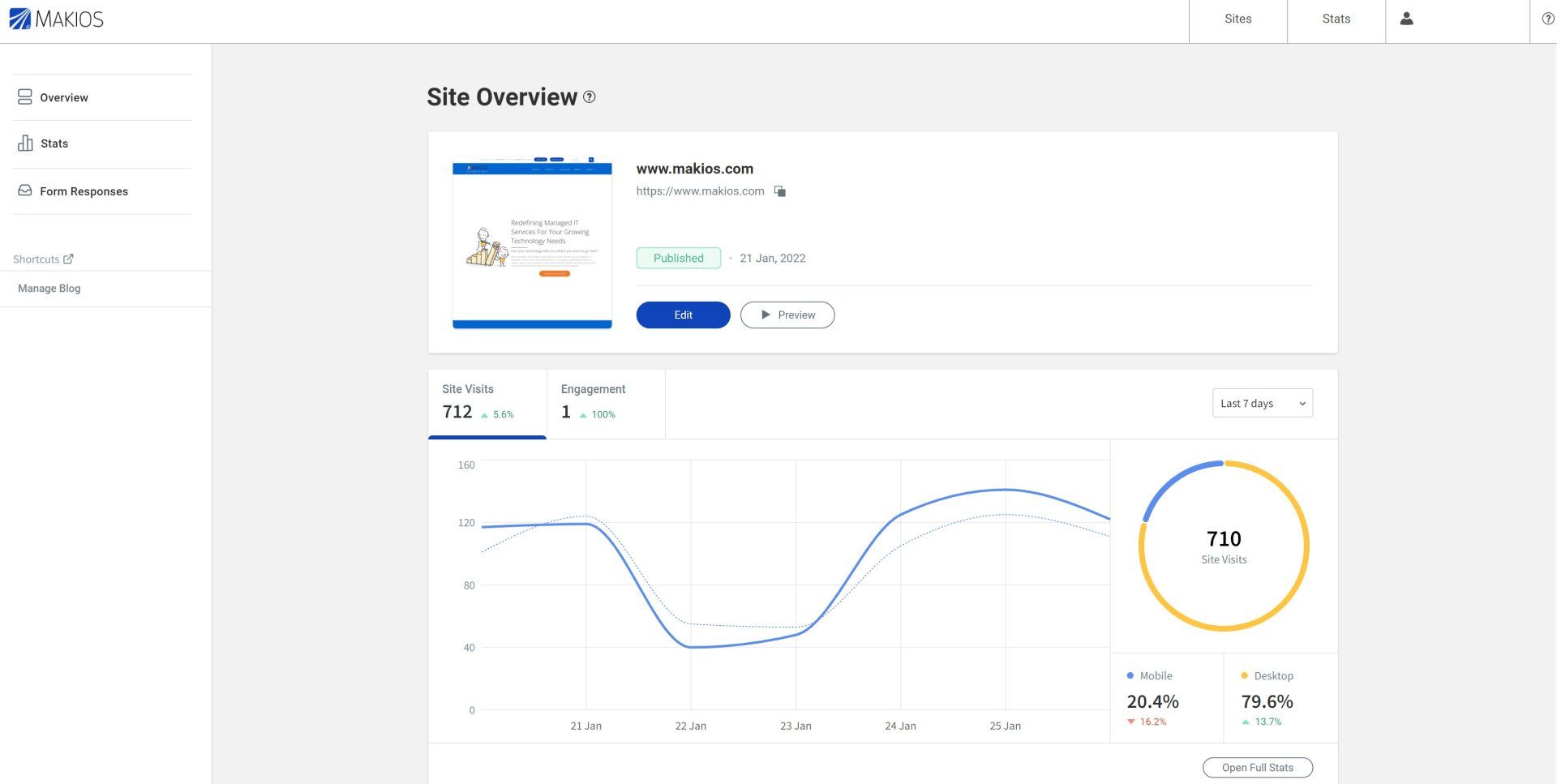Click the Makios logo
Viewport: 1557px width, 784px height.
point(57,19)
